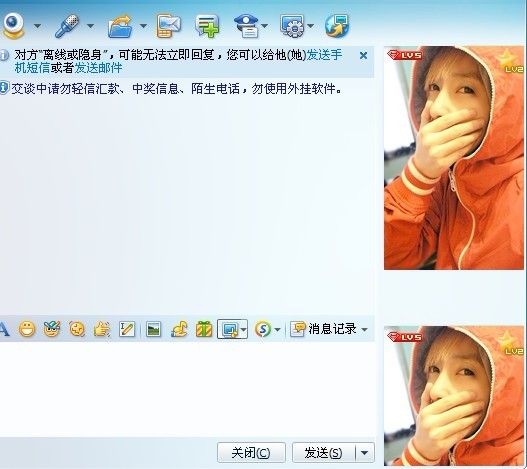
Task: Open the magic emoticon icon
Action: [52, 329]
